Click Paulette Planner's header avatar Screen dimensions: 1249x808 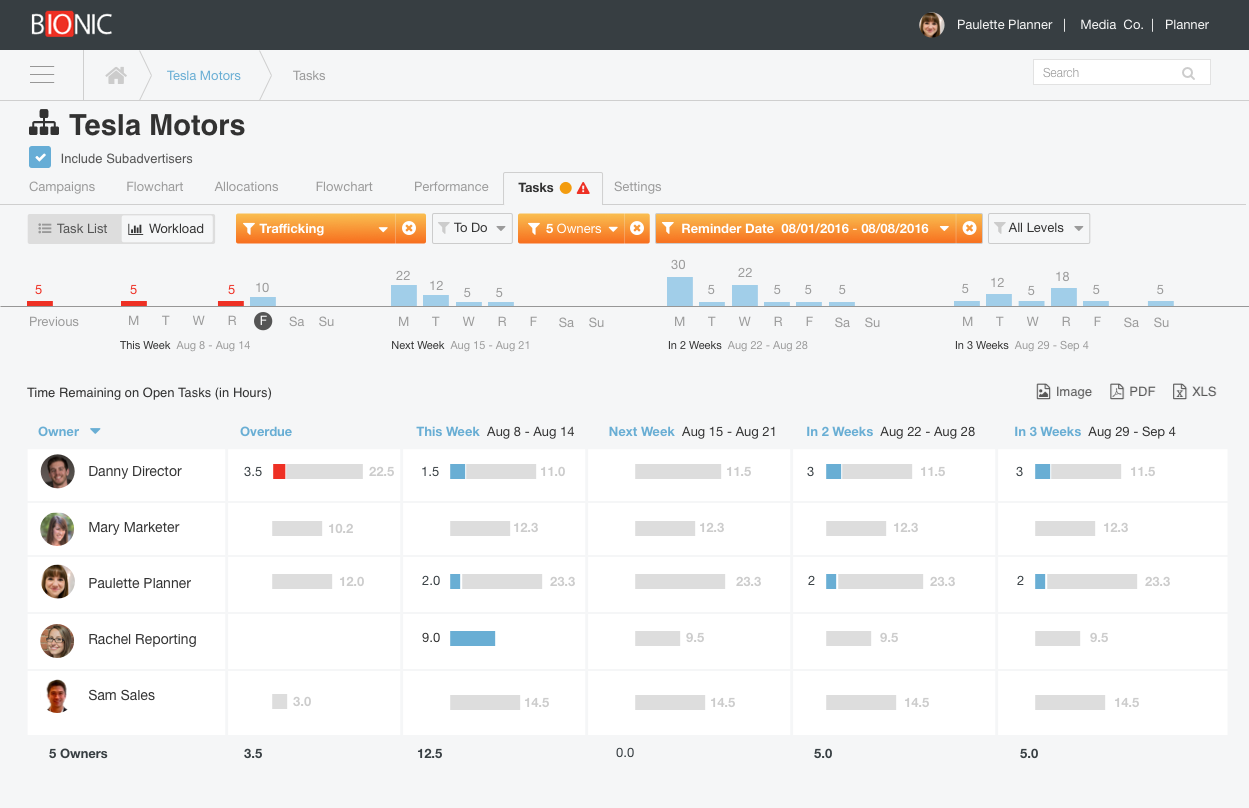931,25
